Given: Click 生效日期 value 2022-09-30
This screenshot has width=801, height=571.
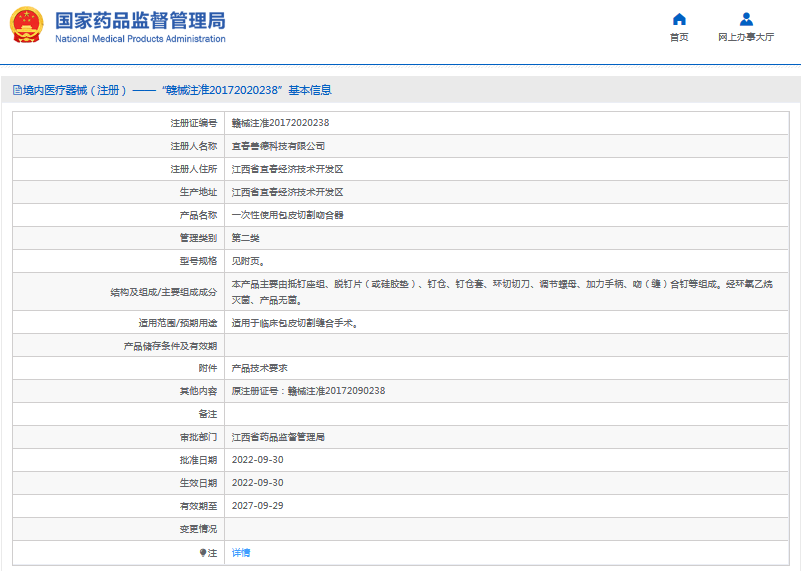Looking at the screenshot, I should click(x=257, y=483).
